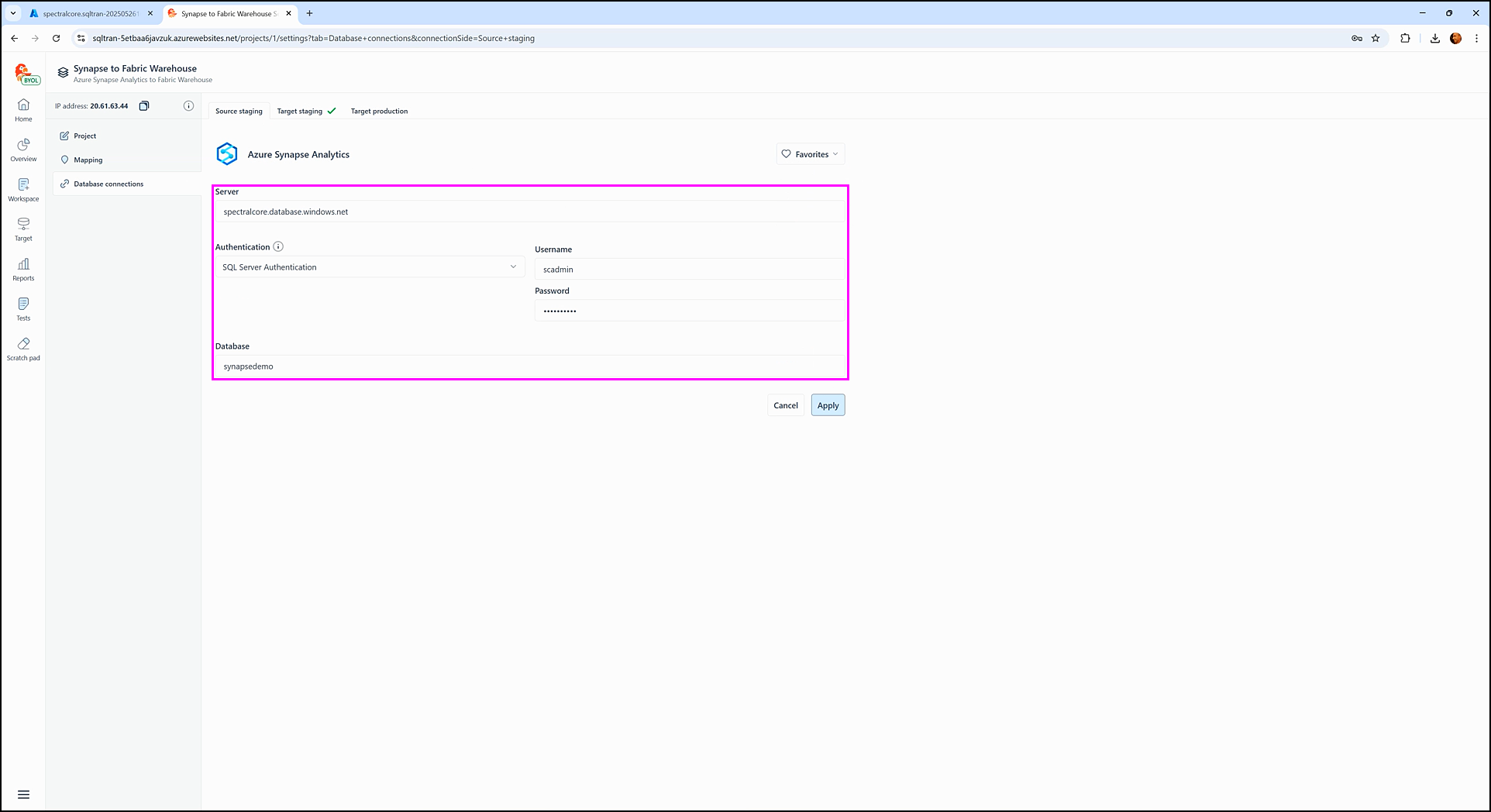Switch to the Target production tab
The height and width of the screenshot is (812, 1491).
click(379, 112)
